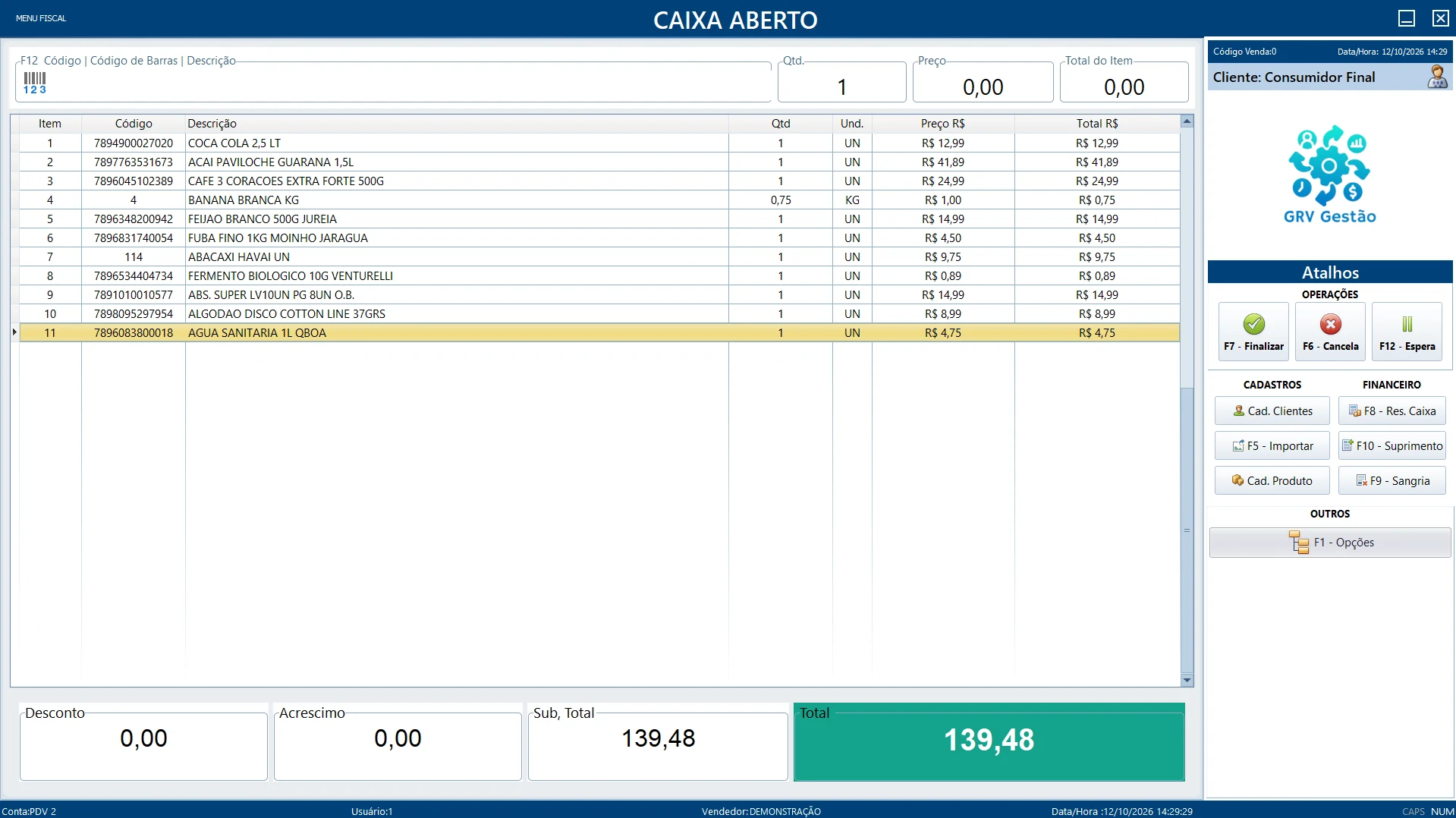Minimize the CAIXA ABERTO window
The height and width of the screenshot is (818, 1456).
pyautogui.click(x=1407, y=18)
